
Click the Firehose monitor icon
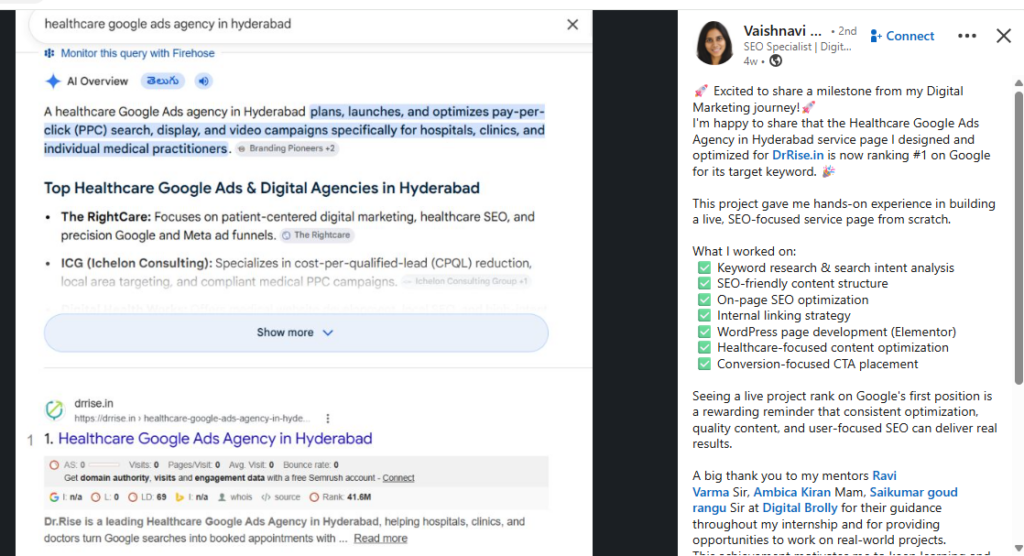click(50, 53)
